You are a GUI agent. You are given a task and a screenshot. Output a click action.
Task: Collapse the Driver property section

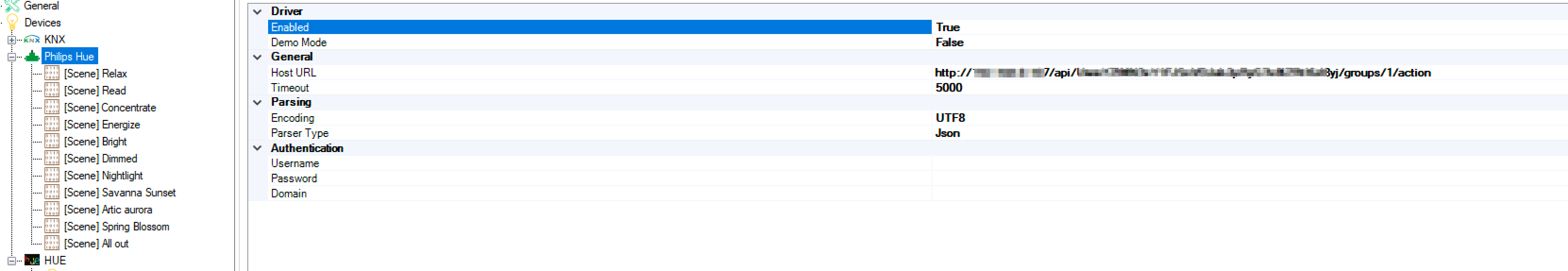pos(257,12)
